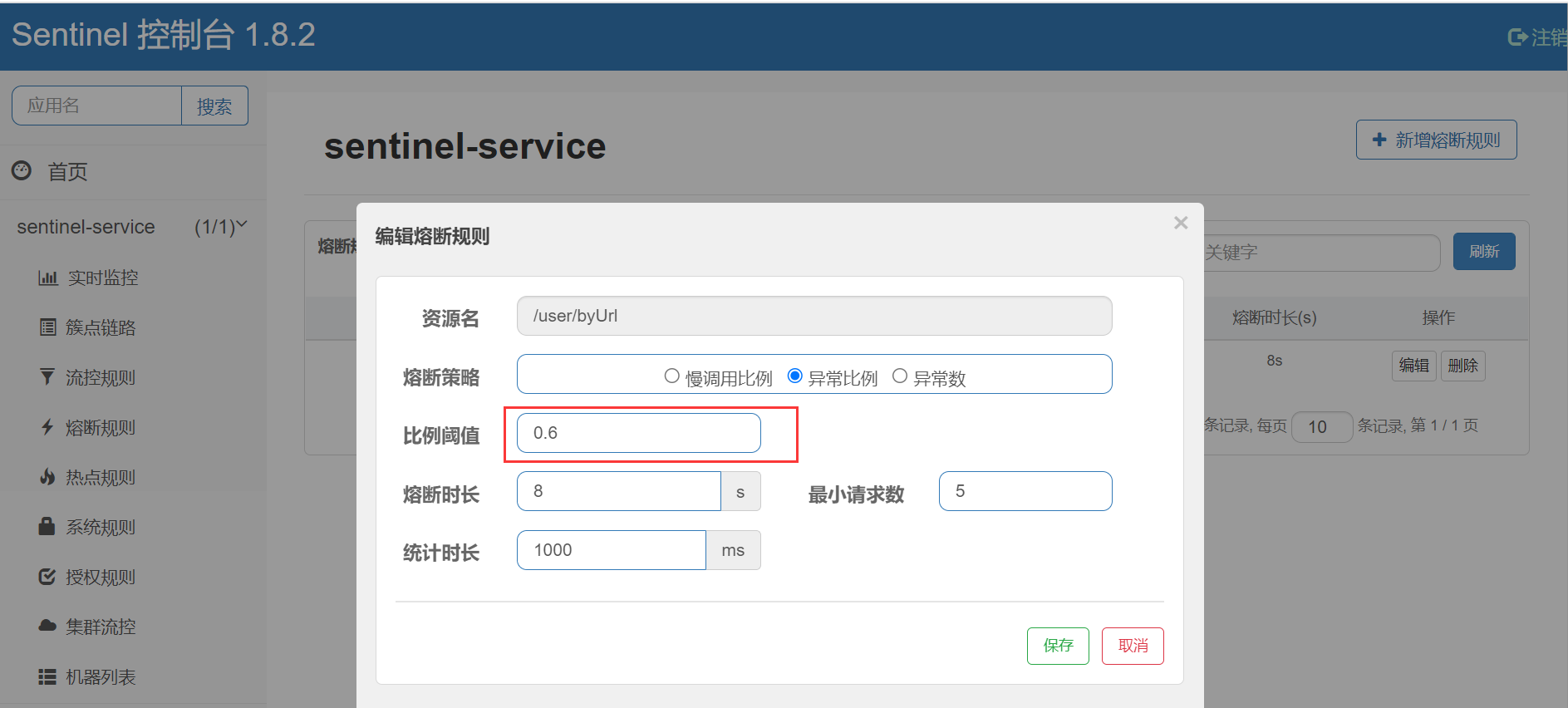Open the 授权规则 menu item
The image size is (1568, 708).
(x=101, y=577)
